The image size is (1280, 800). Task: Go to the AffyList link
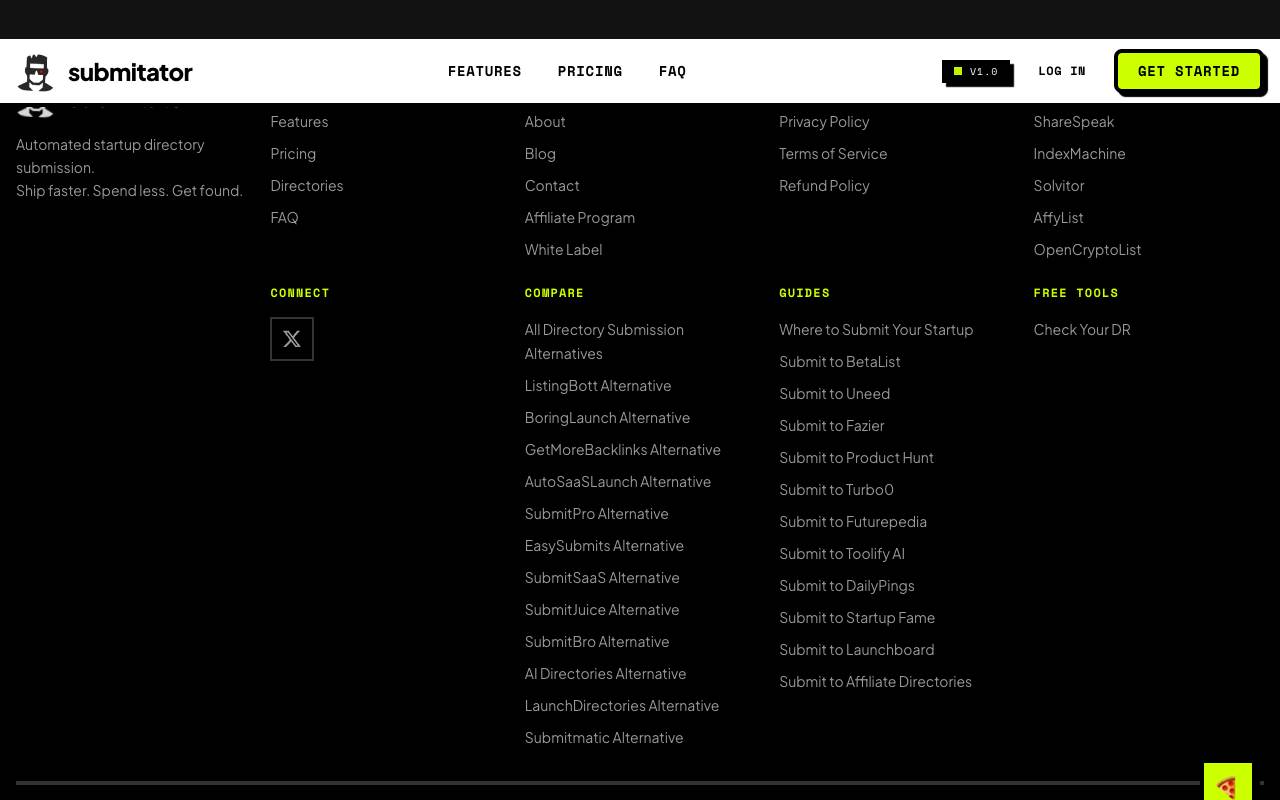tap(1059, 217)
